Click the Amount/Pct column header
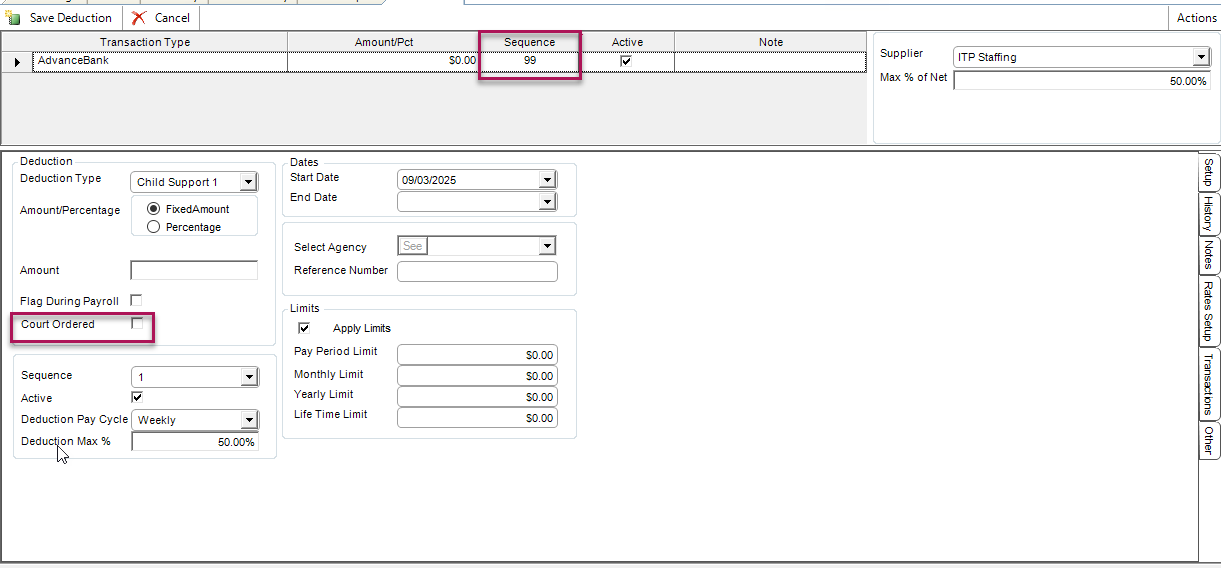Viewport: 1221px width, 568px height. [384, 42]
